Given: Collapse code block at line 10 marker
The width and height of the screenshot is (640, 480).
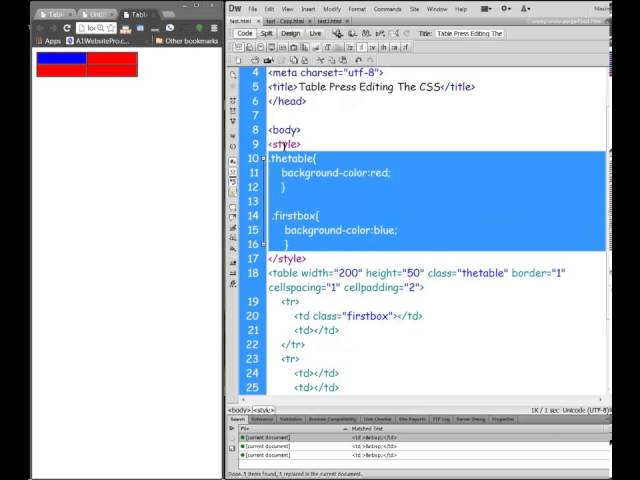Looking at the screenshot, I should pos(263,158).
